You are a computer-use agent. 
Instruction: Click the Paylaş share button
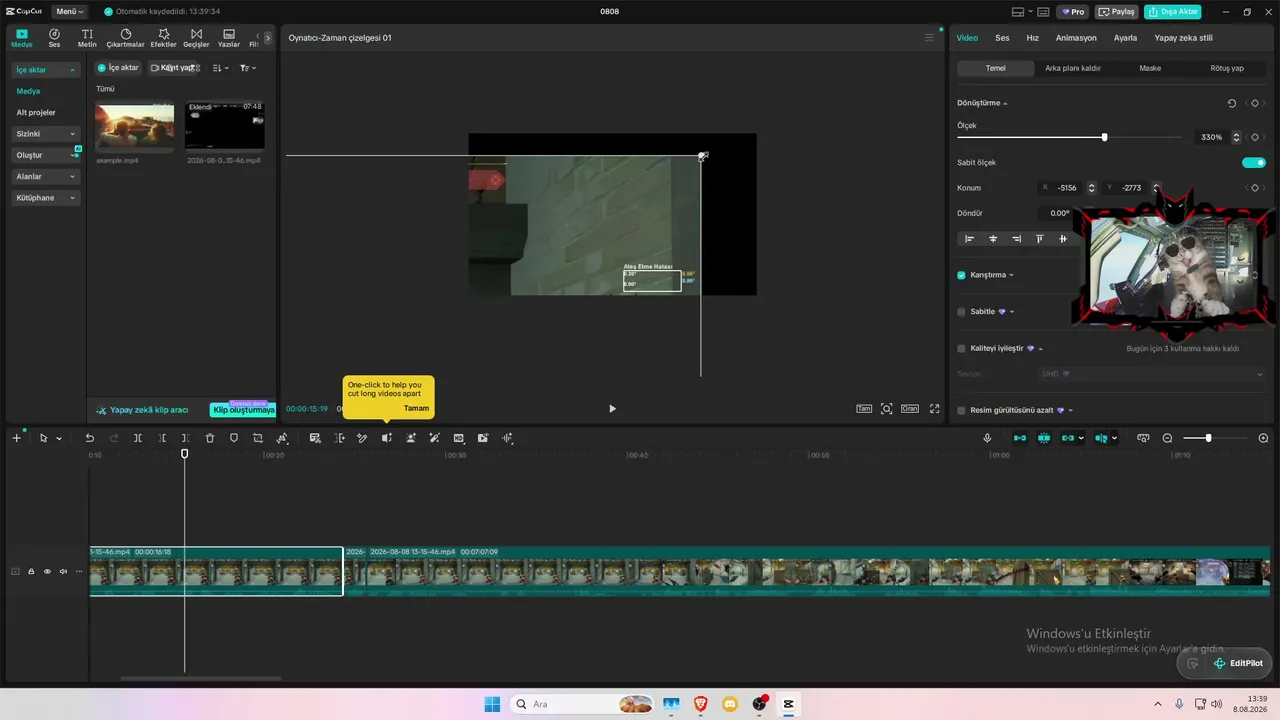[x=1117, y=12]
